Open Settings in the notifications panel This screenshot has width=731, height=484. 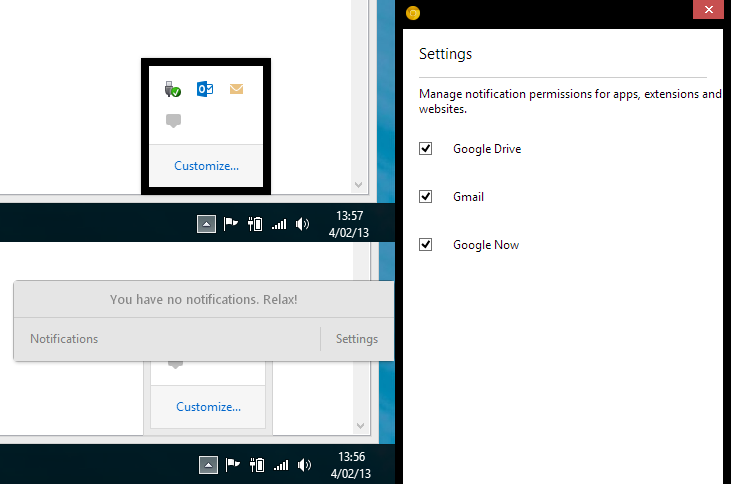click(x=357, y=339)
